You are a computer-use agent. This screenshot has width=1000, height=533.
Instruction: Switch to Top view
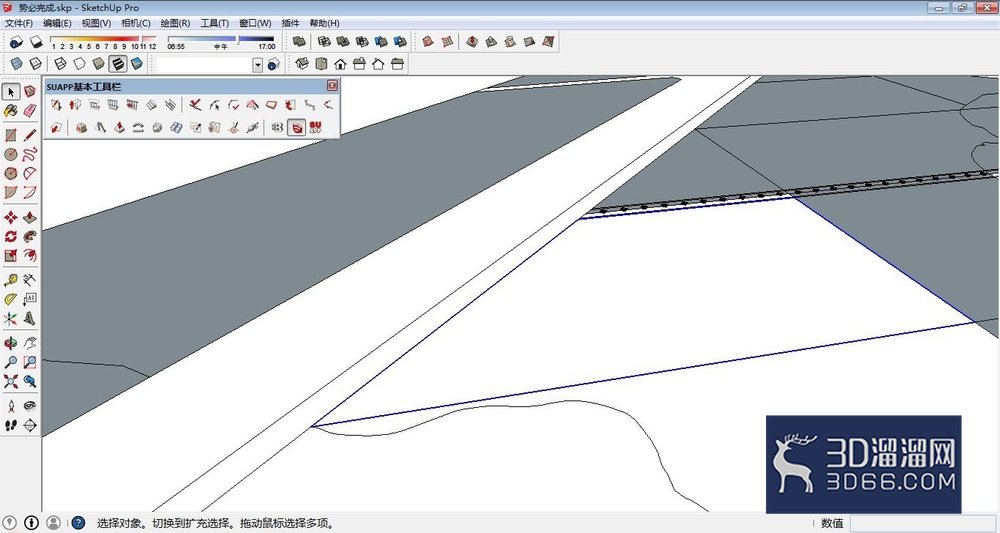(x=321, y=64)
